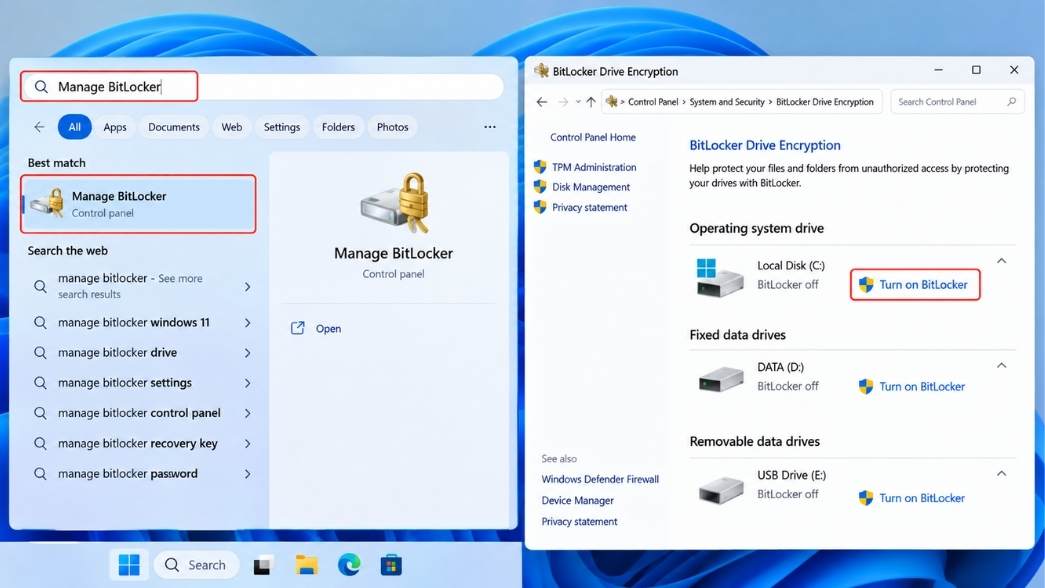
Task: Collapse the DATA (D:) section chevron
Action: pyautogui.click(x=1001, y=365)
